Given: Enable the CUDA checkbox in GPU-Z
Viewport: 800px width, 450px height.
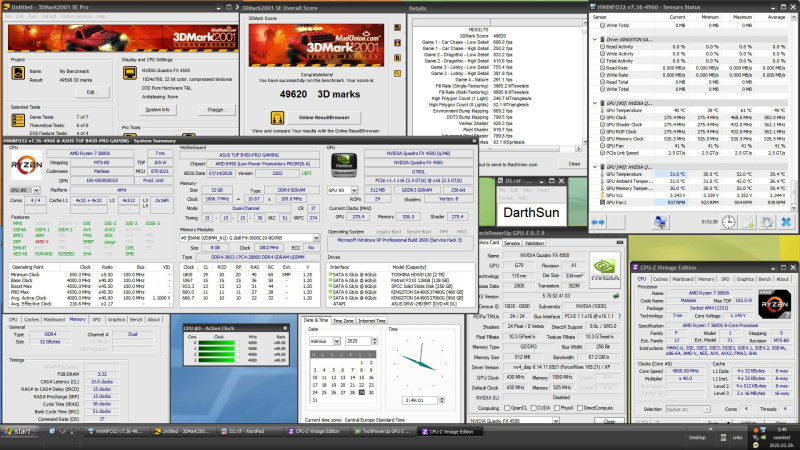Looking at the screenshot, I should (x=533, y=408).
